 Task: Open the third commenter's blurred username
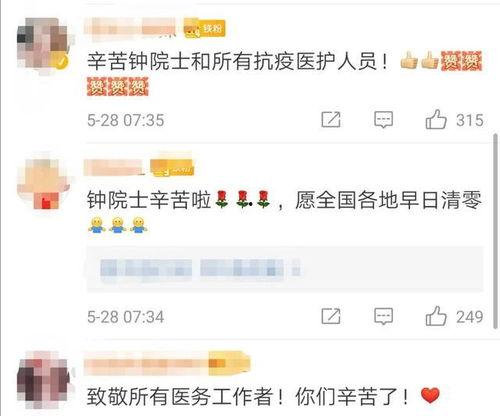pos(146,363)
